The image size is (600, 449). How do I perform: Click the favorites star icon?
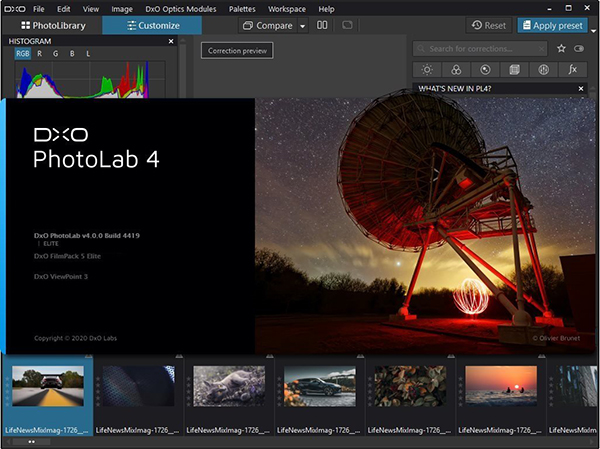coord(561,48)
